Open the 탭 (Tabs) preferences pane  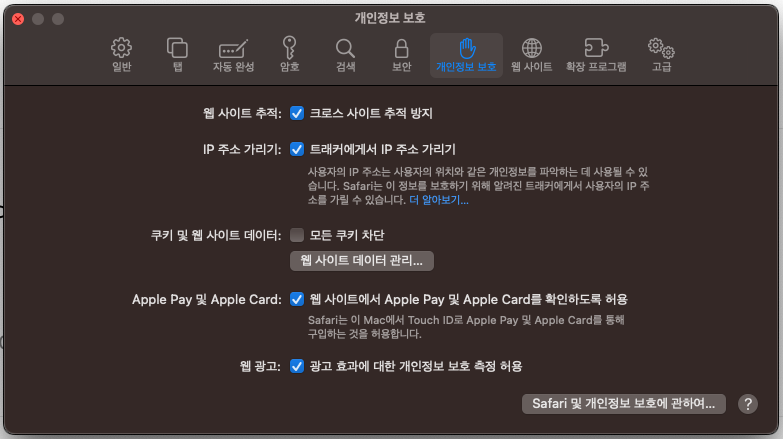point(177,54)
